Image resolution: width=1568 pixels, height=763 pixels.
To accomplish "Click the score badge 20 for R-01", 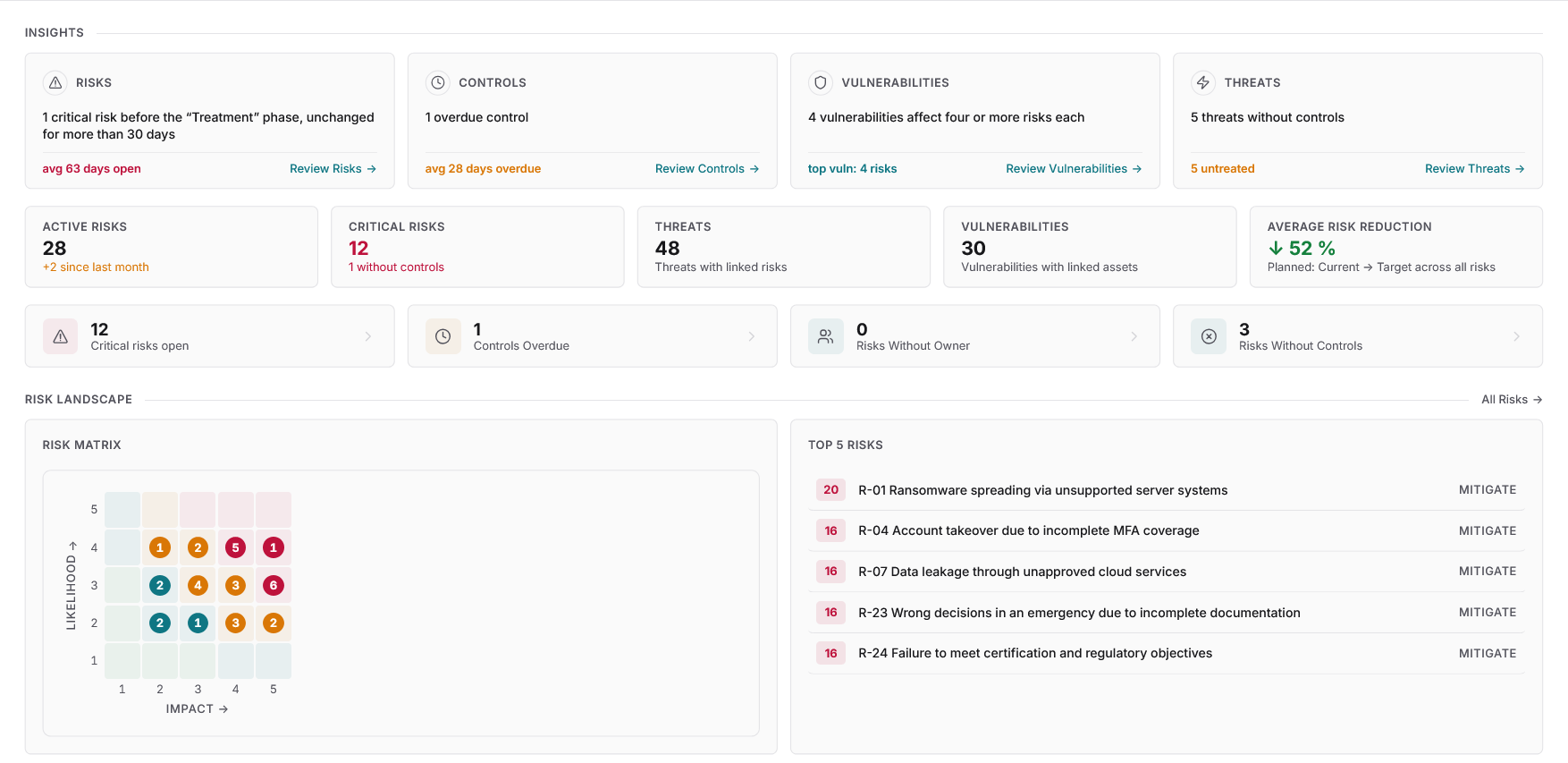I will 830,489.
